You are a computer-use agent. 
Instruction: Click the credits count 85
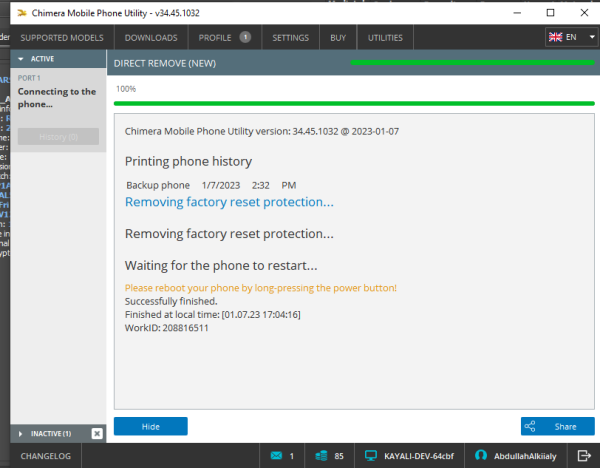click(x=339, y=456)
